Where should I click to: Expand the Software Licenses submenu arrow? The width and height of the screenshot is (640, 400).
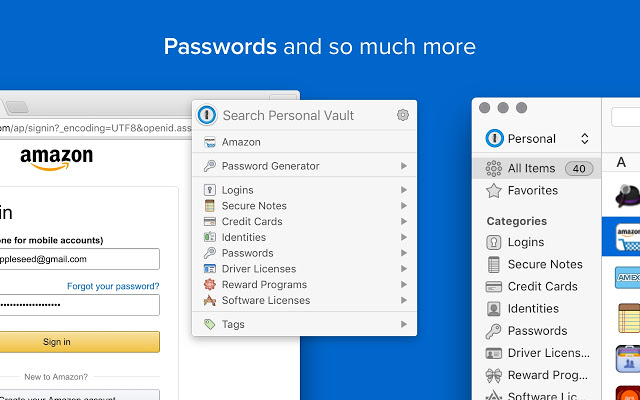pos(404,300)
